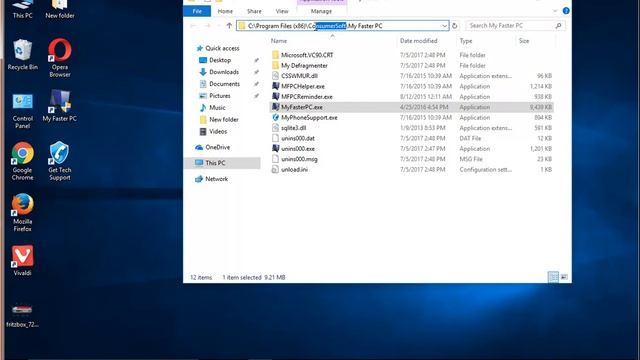The width and height of the screenshot is (640, 360).
Task: Select CSSWMUR.dll file
Action: 412,76
